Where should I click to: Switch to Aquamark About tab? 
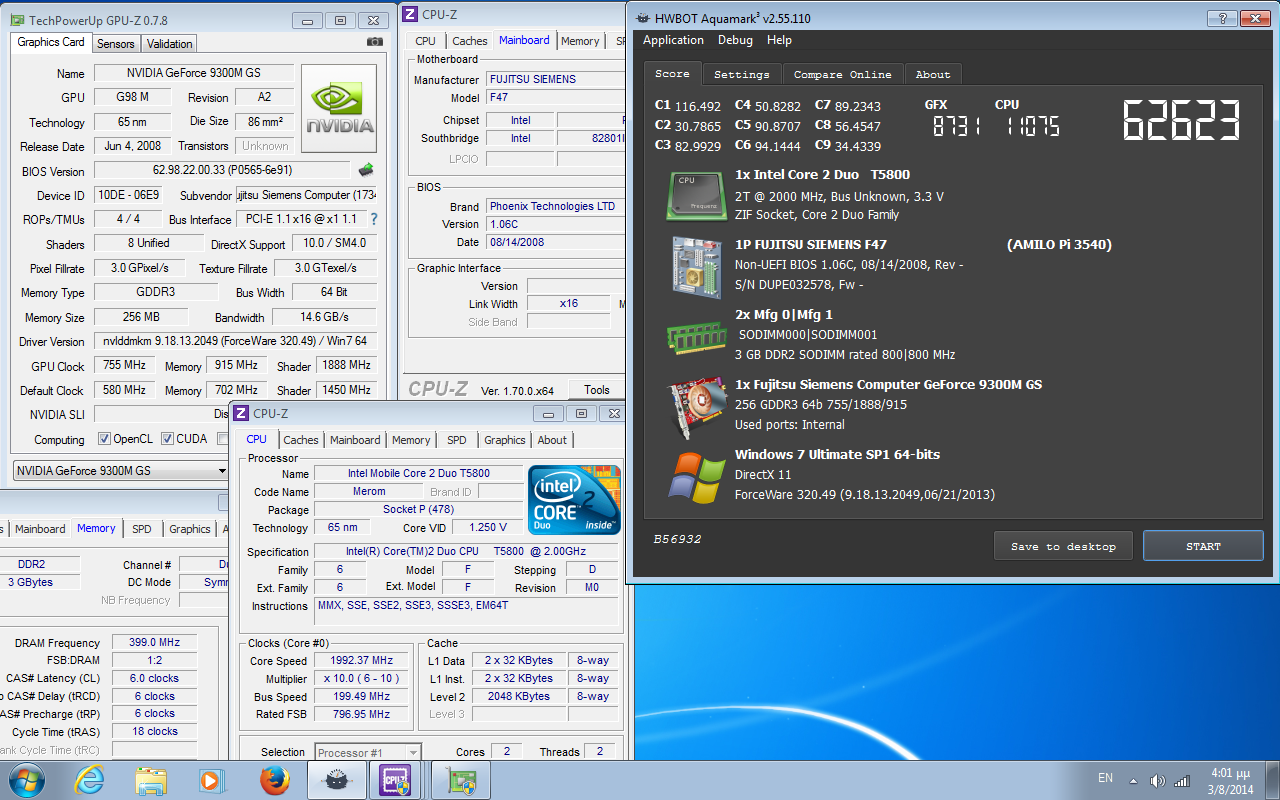[x=933, y=74]
